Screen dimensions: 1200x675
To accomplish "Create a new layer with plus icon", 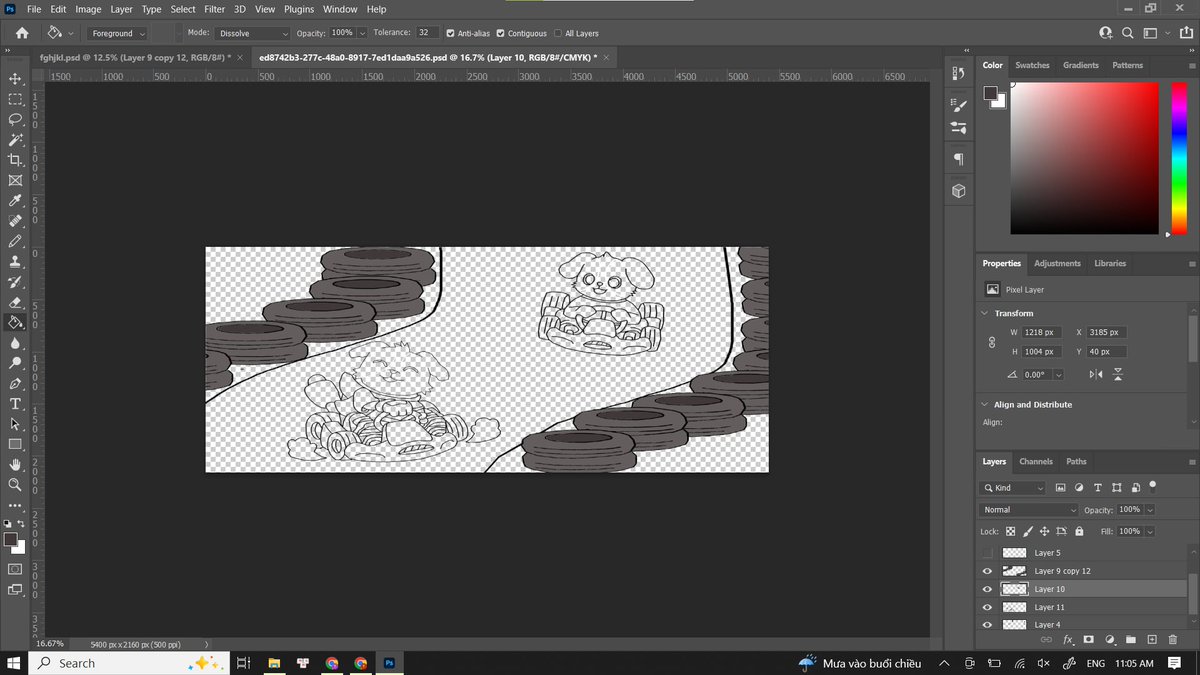I will [1152, 639].
